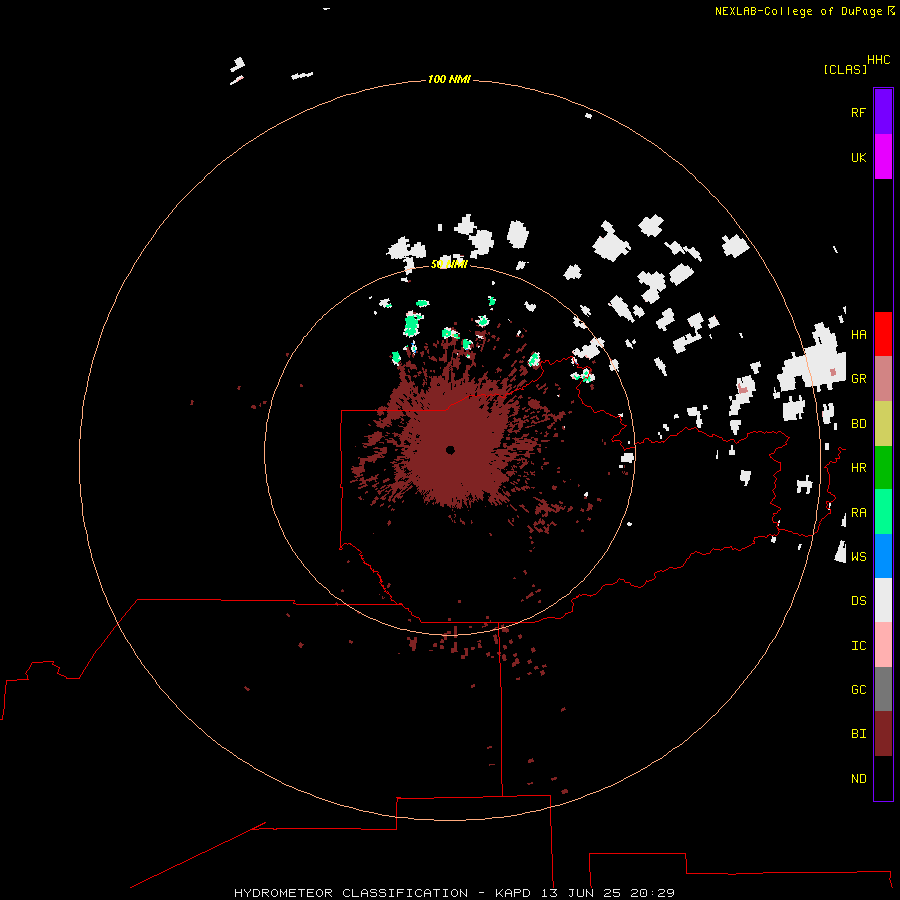Select the WS blue legend swatch

[x=883, y=556]
